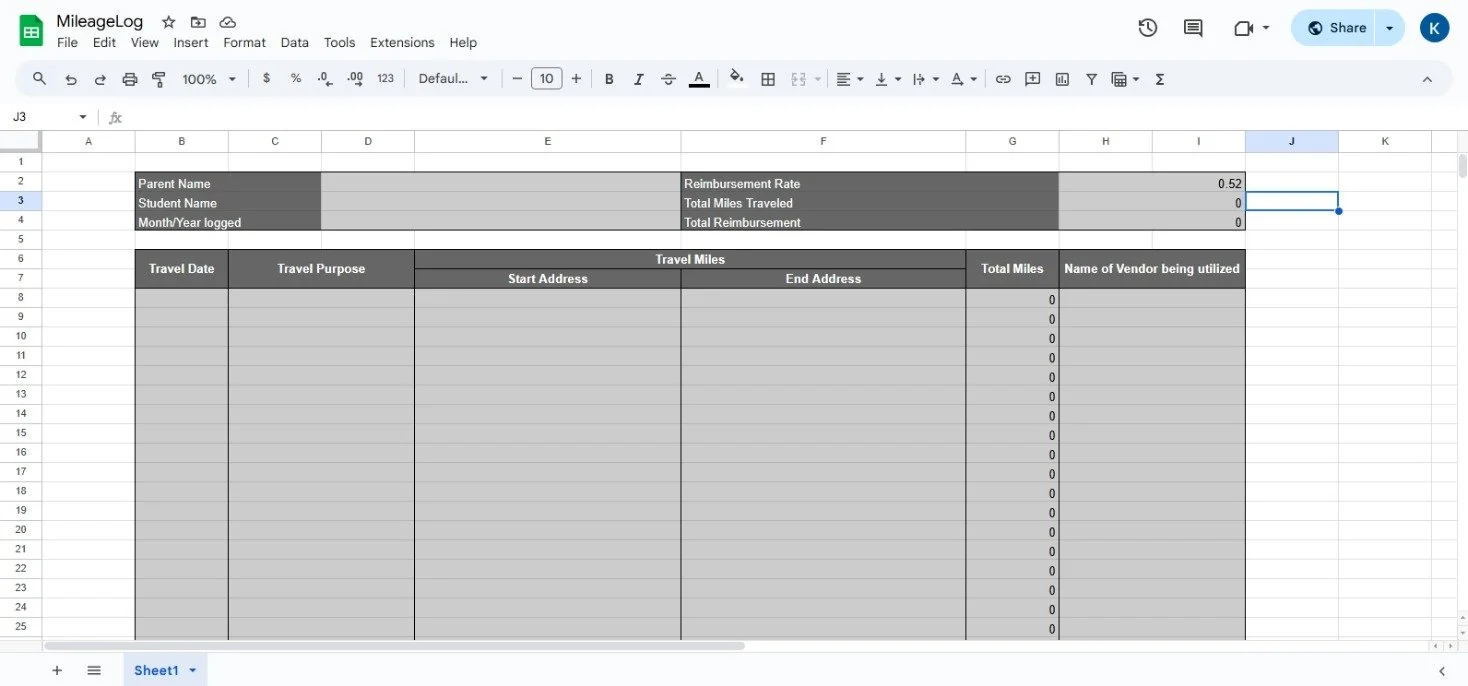The image size is (1468, 686).
Task: Increase decimal places
Action: pyautogui.click(x=355, y=78)
